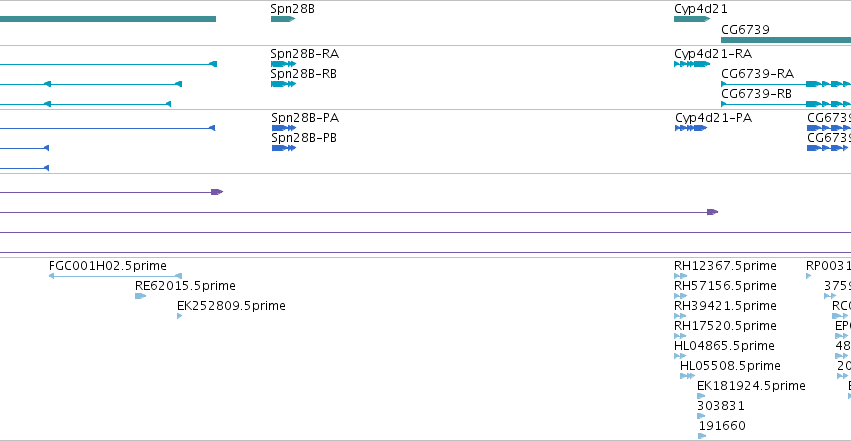Select transcript Spn28B-RB

pyautogui.click(x=283, y=84)
